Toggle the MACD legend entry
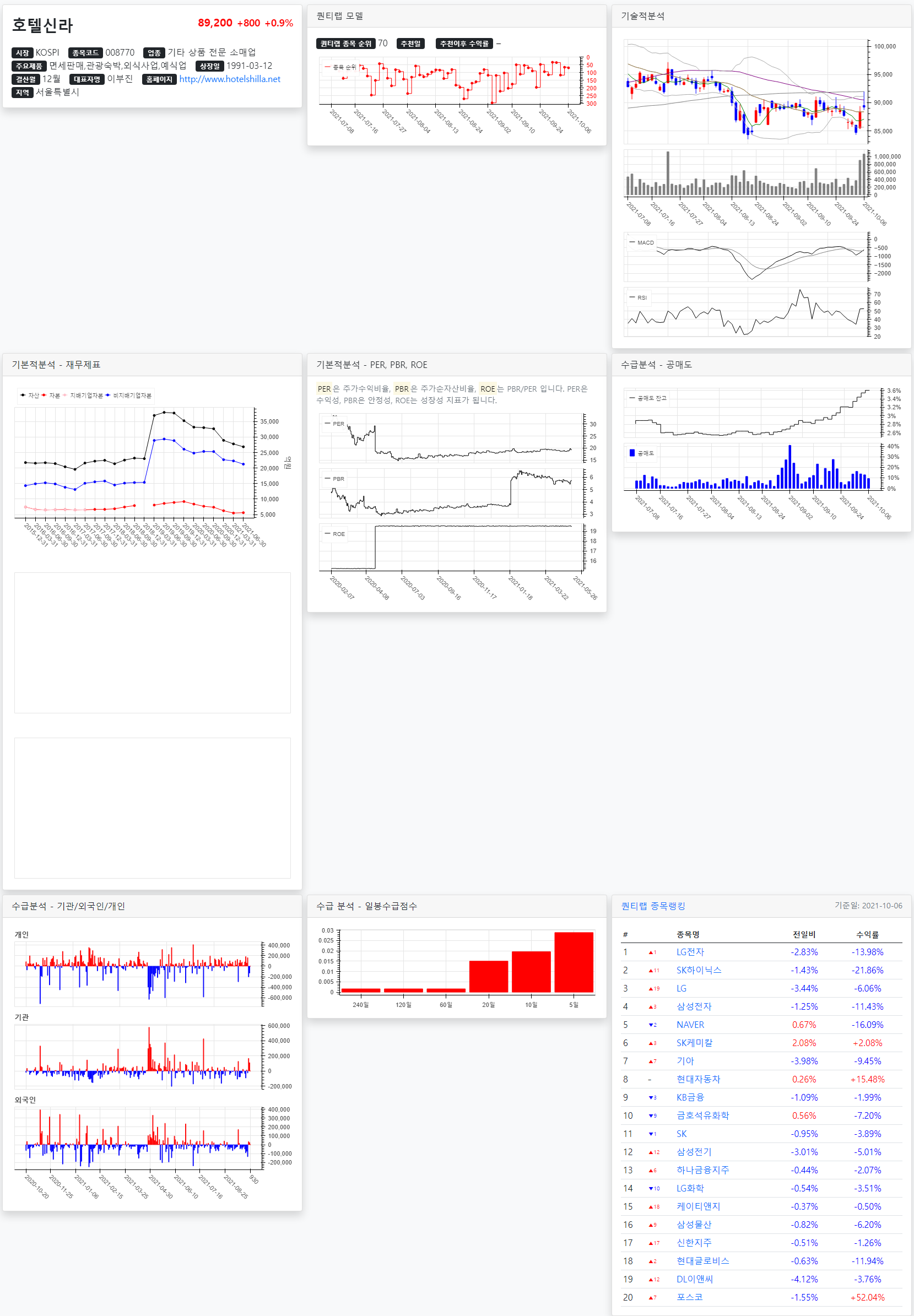 pos(641,243)
